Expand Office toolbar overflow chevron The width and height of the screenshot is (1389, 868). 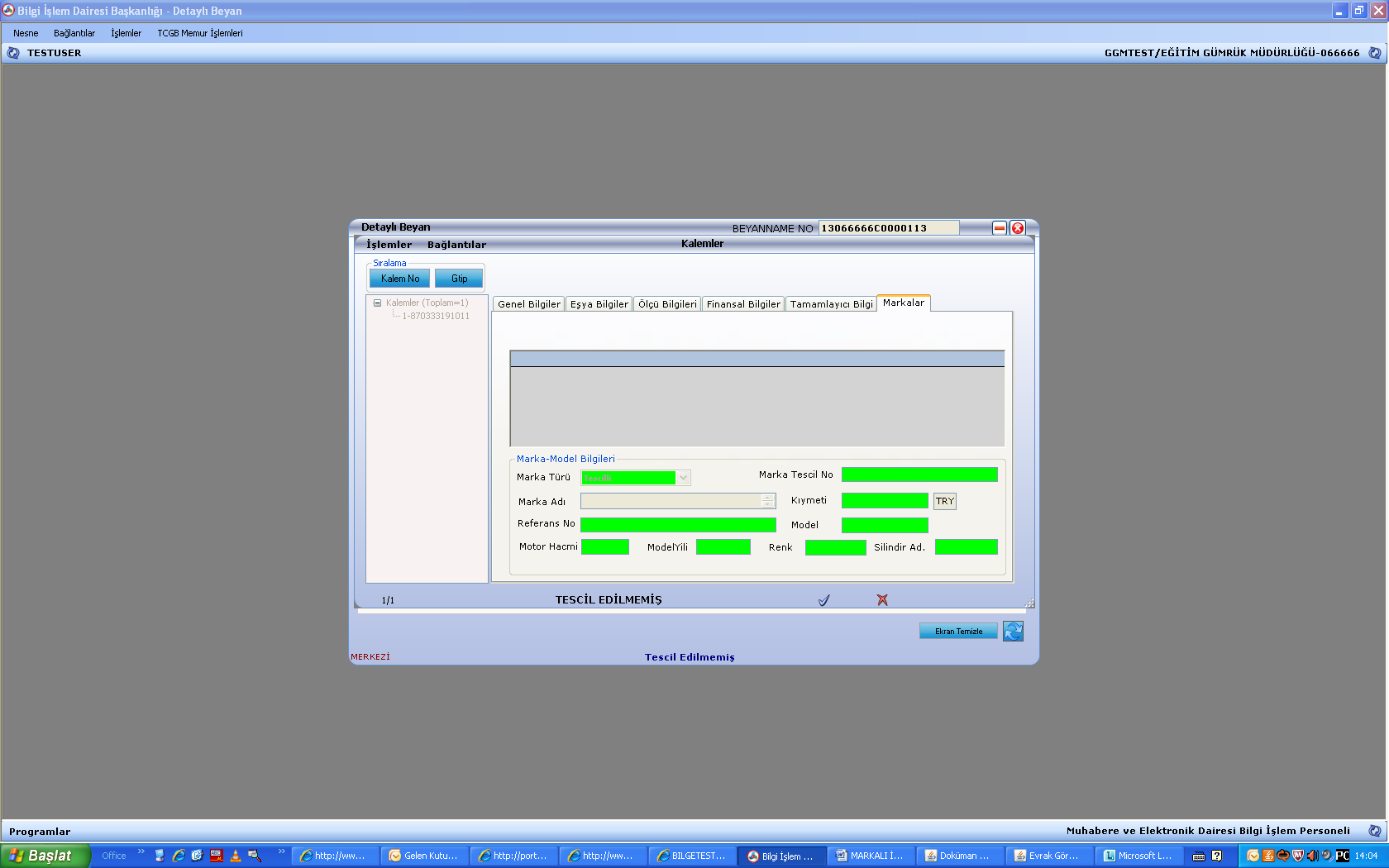[x=141, y=851]
